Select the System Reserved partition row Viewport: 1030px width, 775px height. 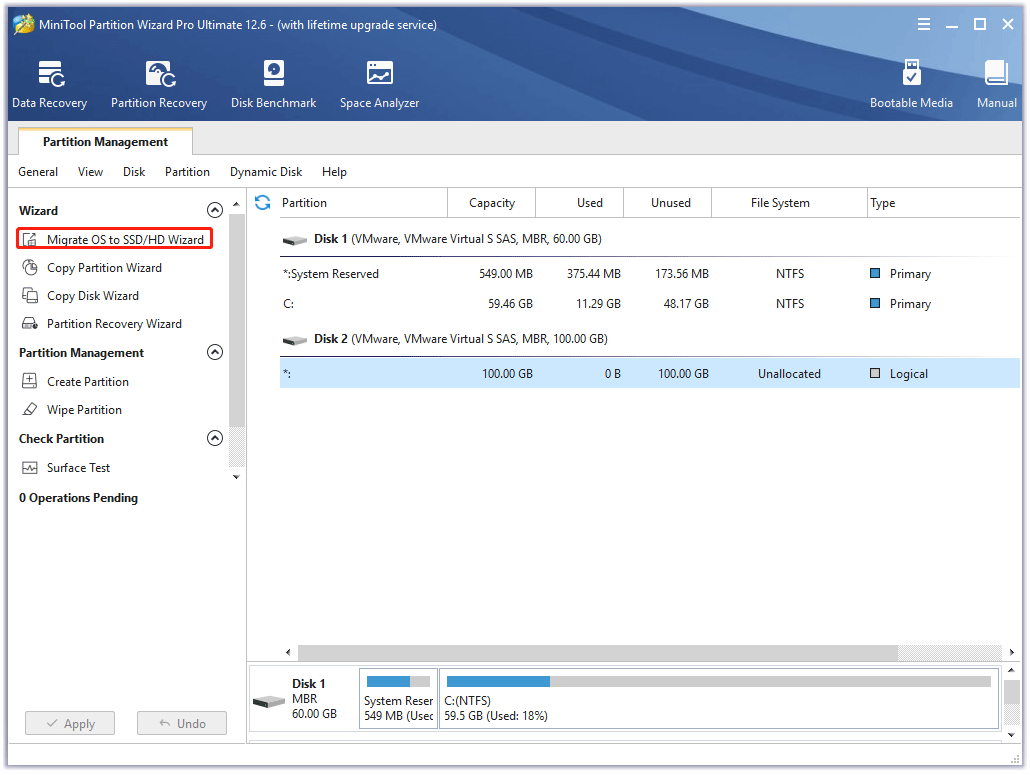[650, 274]
